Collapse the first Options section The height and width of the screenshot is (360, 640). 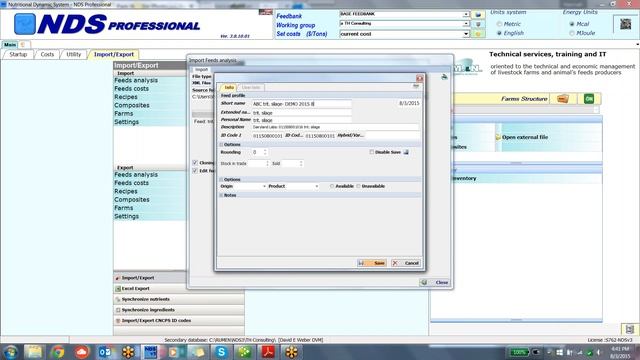tap(222, 144)
